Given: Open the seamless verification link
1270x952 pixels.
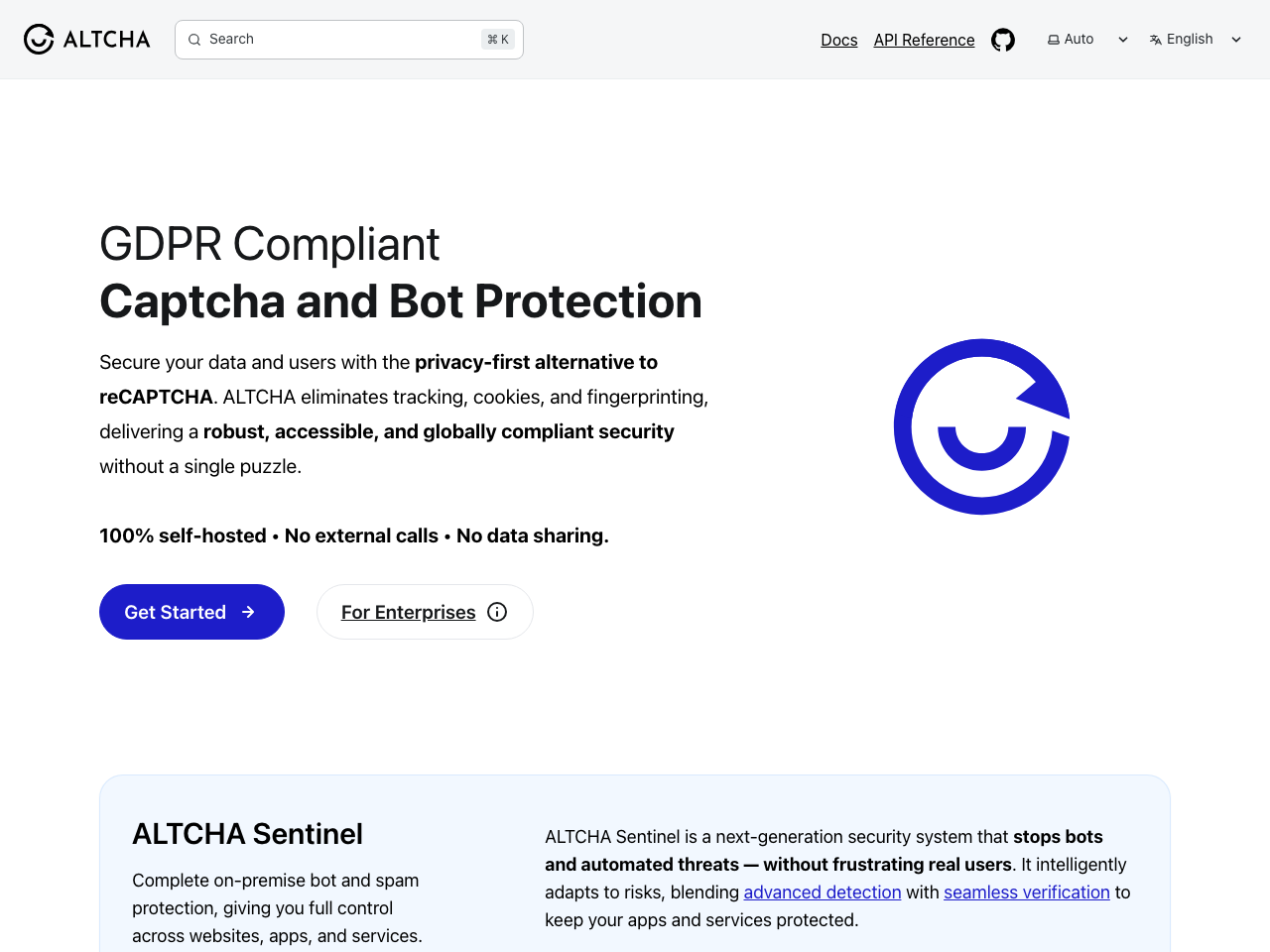Looking at the screenshot, I should [x=1027, y=892].
